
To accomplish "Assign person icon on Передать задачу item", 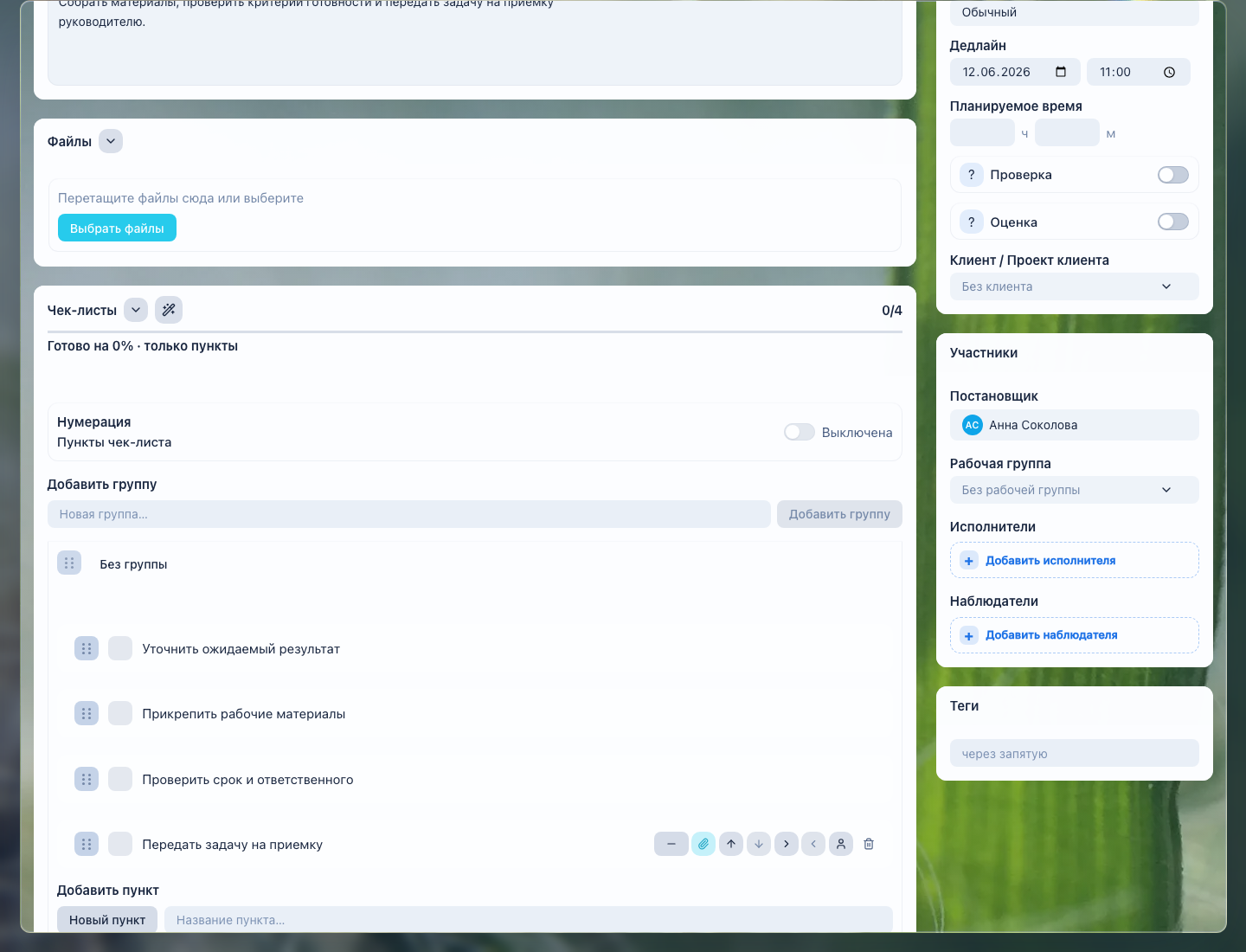I will [841, 844].
